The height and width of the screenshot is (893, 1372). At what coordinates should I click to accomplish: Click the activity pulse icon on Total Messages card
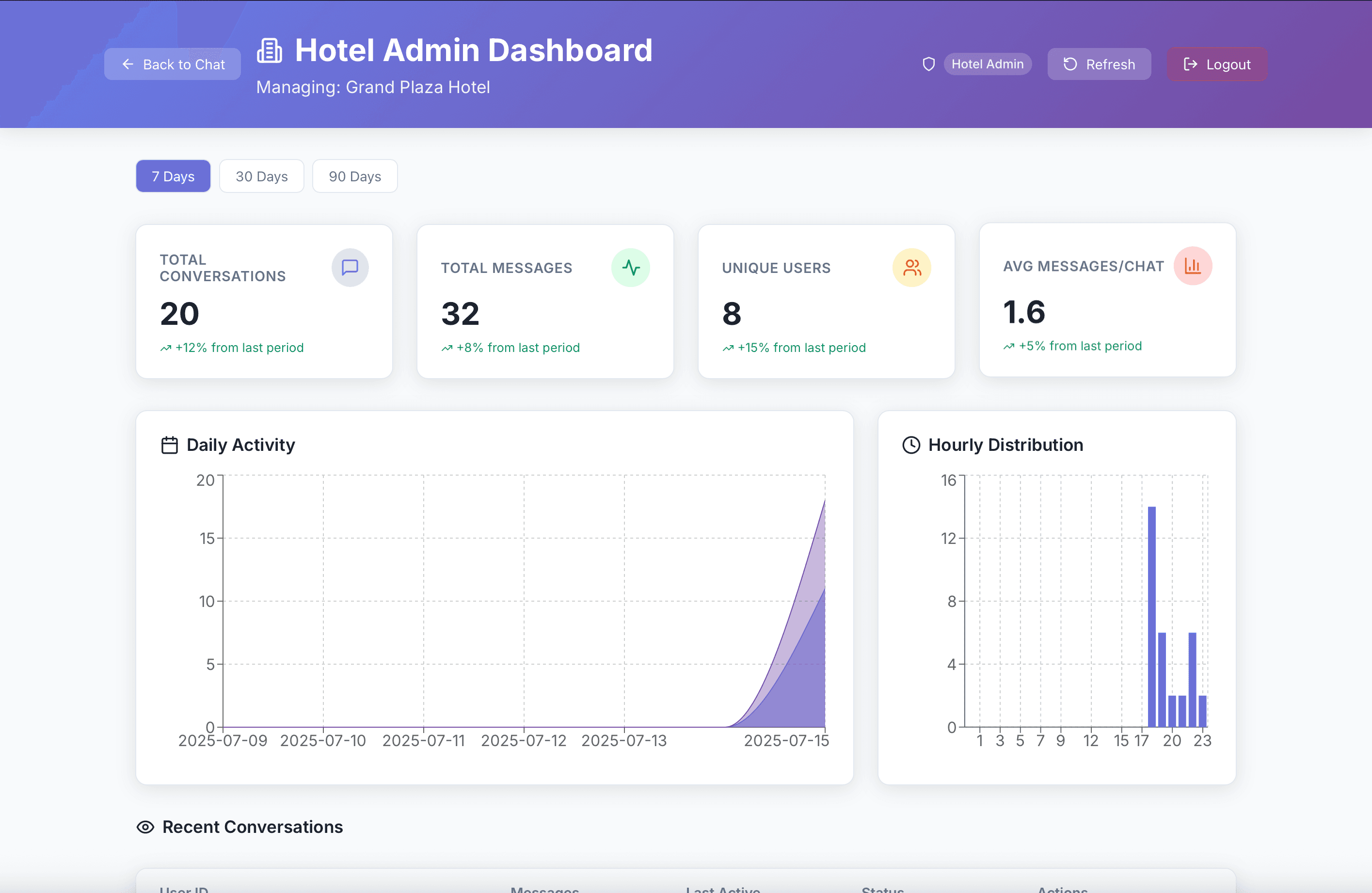(x=631, y=268)
